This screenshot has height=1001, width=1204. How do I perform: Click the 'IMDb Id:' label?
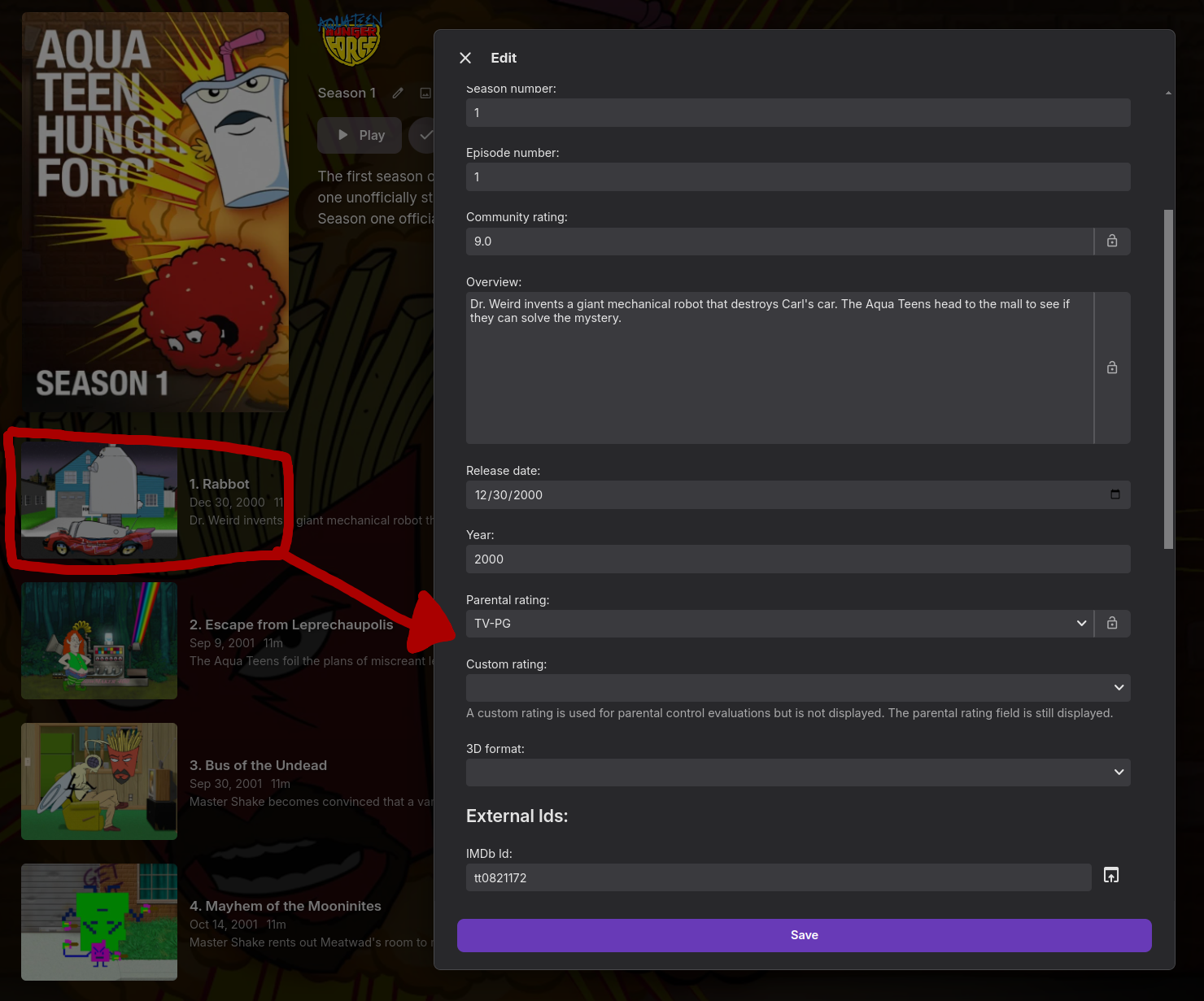point(489,854)
